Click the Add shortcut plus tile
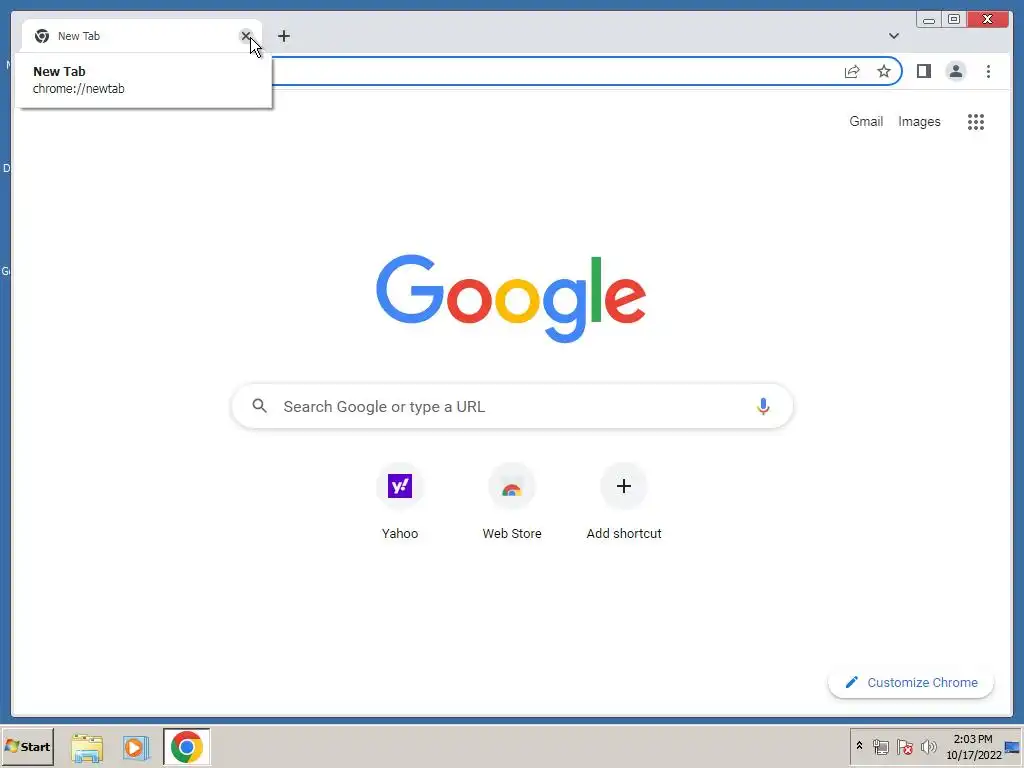The width and height of the screenshot is (1024, 768). 624,486
